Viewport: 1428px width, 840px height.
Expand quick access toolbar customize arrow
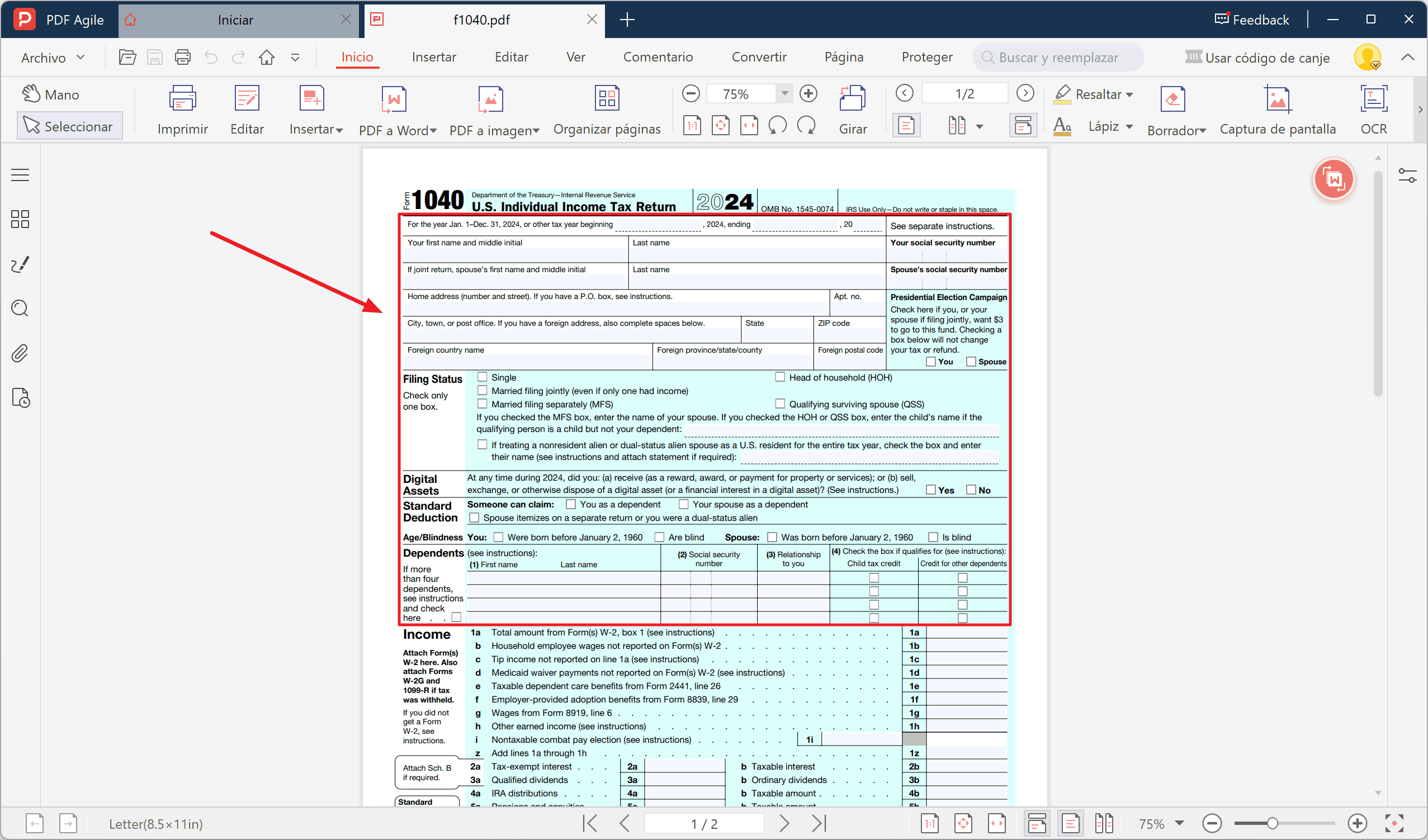pyautogui.click(x=295, y=57)
